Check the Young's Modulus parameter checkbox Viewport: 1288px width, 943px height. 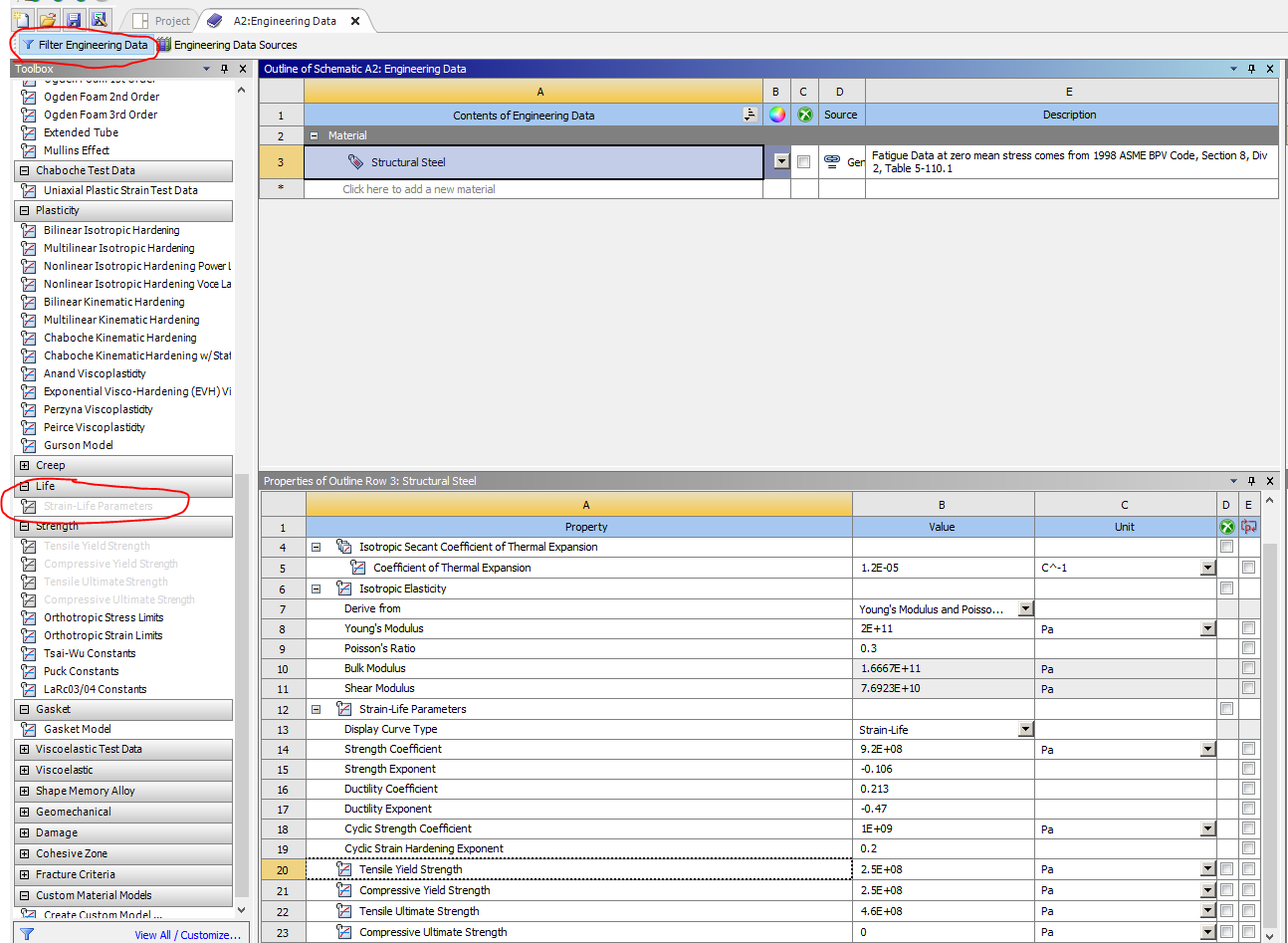click(1248, 628)
